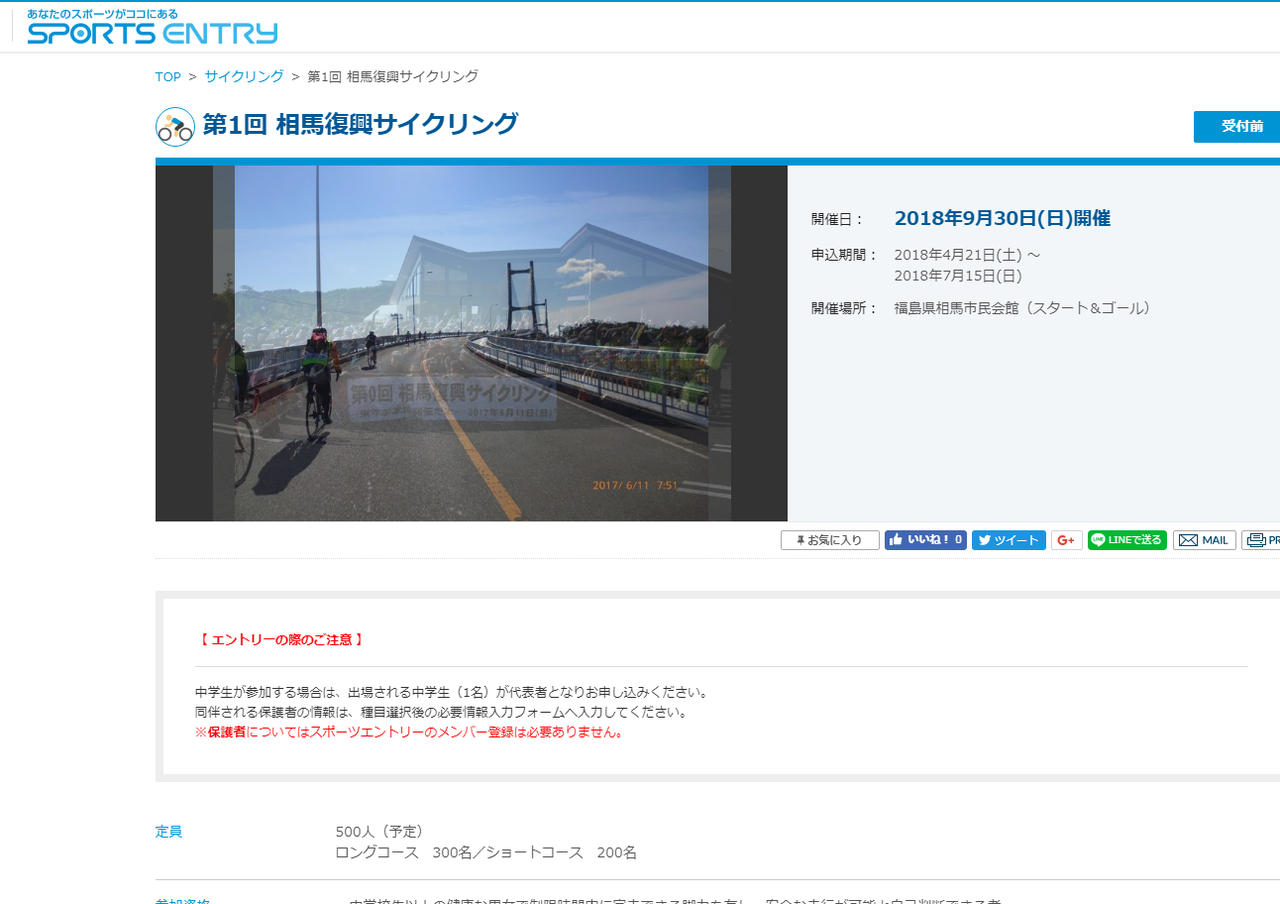
Task: Show previous slide via left image strip
Action: tap(223, 343)
